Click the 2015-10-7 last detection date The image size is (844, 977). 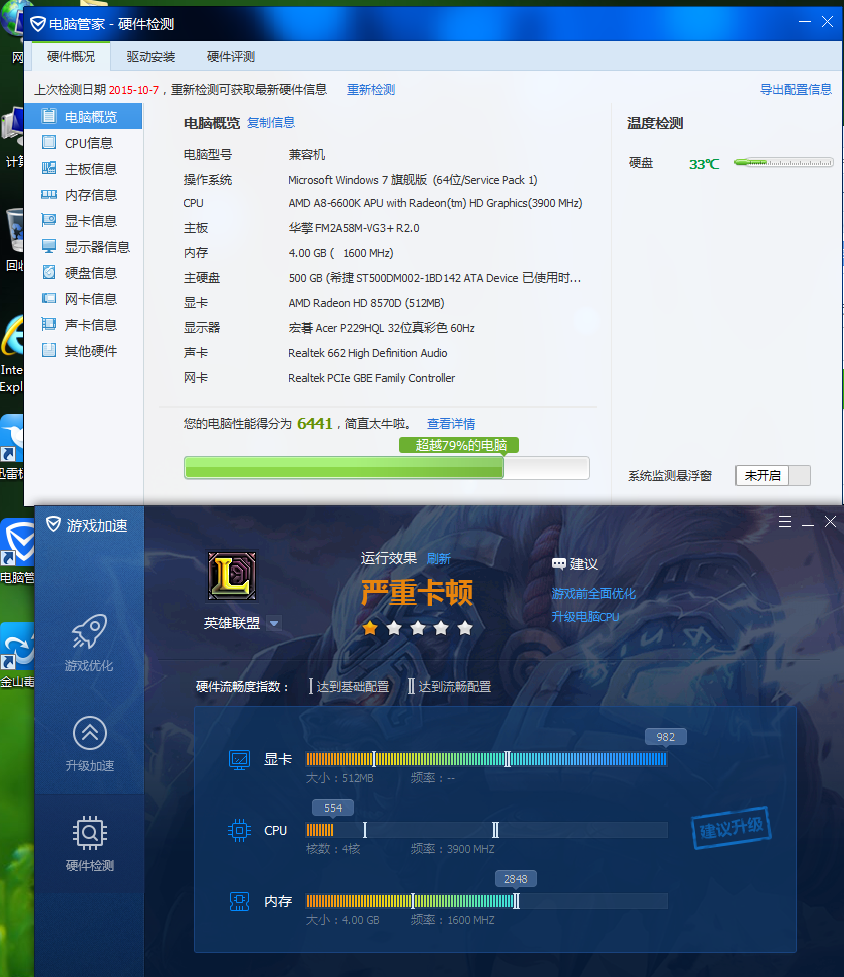(x=133, y=90)
